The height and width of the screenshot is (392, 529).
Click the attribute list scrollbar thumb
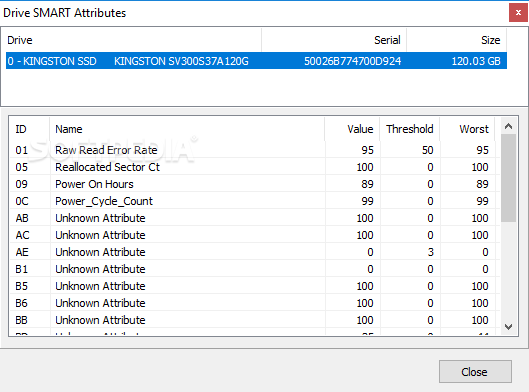(508, 178)
